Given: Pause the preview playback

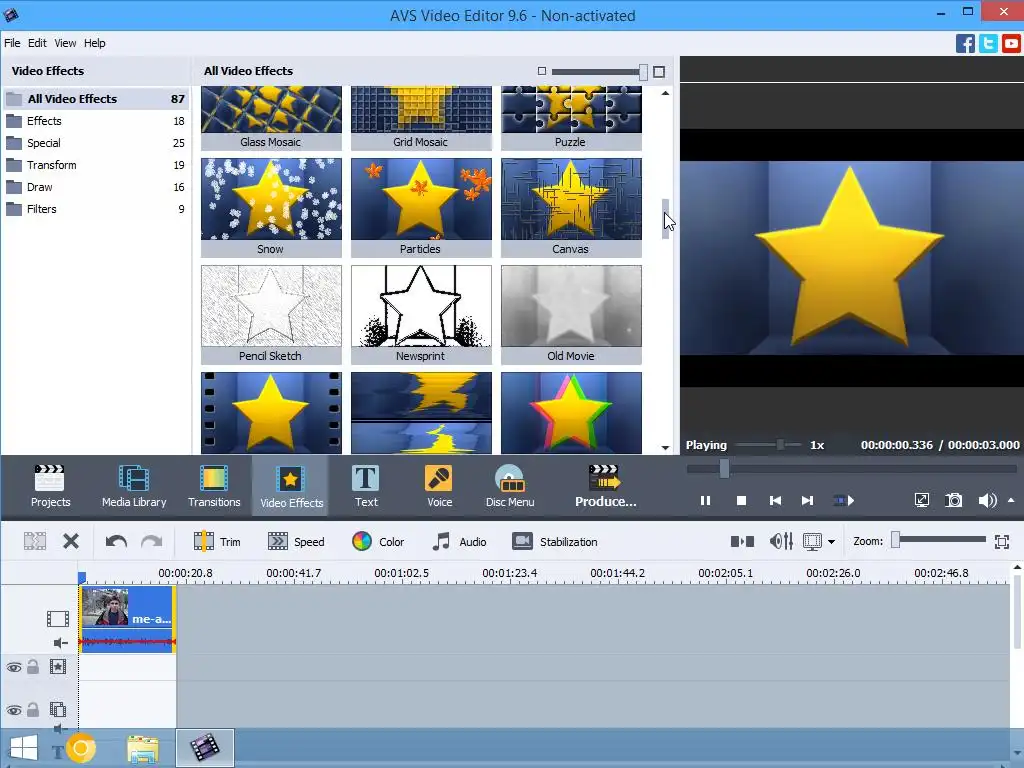Looking at the screenshot, I should coord(705,501).
